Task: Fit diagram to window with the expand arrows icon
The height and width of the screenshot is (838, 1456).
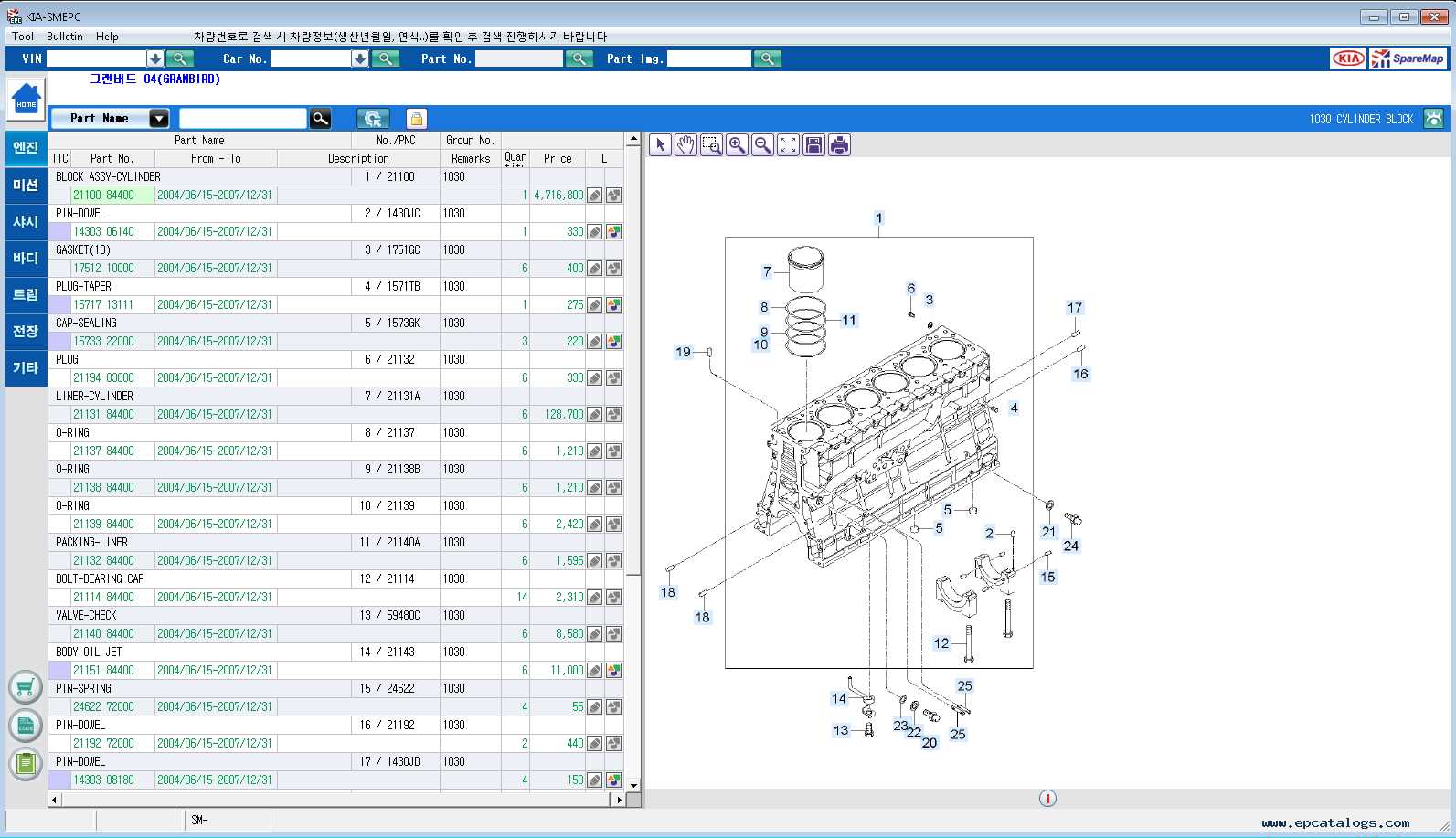Action: pos(788,144)
